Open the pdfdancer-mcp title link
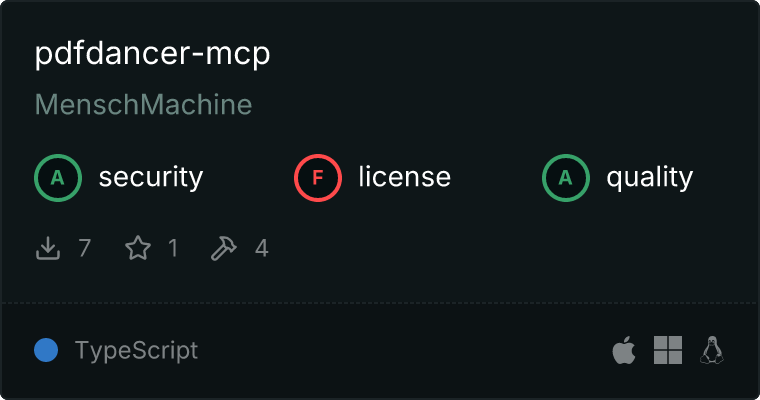Viewport: 760px width, 400px height. (152, 53)
